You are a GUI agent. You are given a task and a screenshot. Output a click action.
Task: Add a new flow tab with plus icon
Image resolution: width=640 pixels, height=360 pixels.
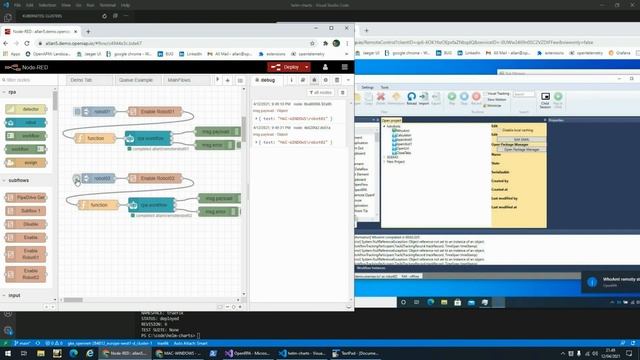(228, 80)
